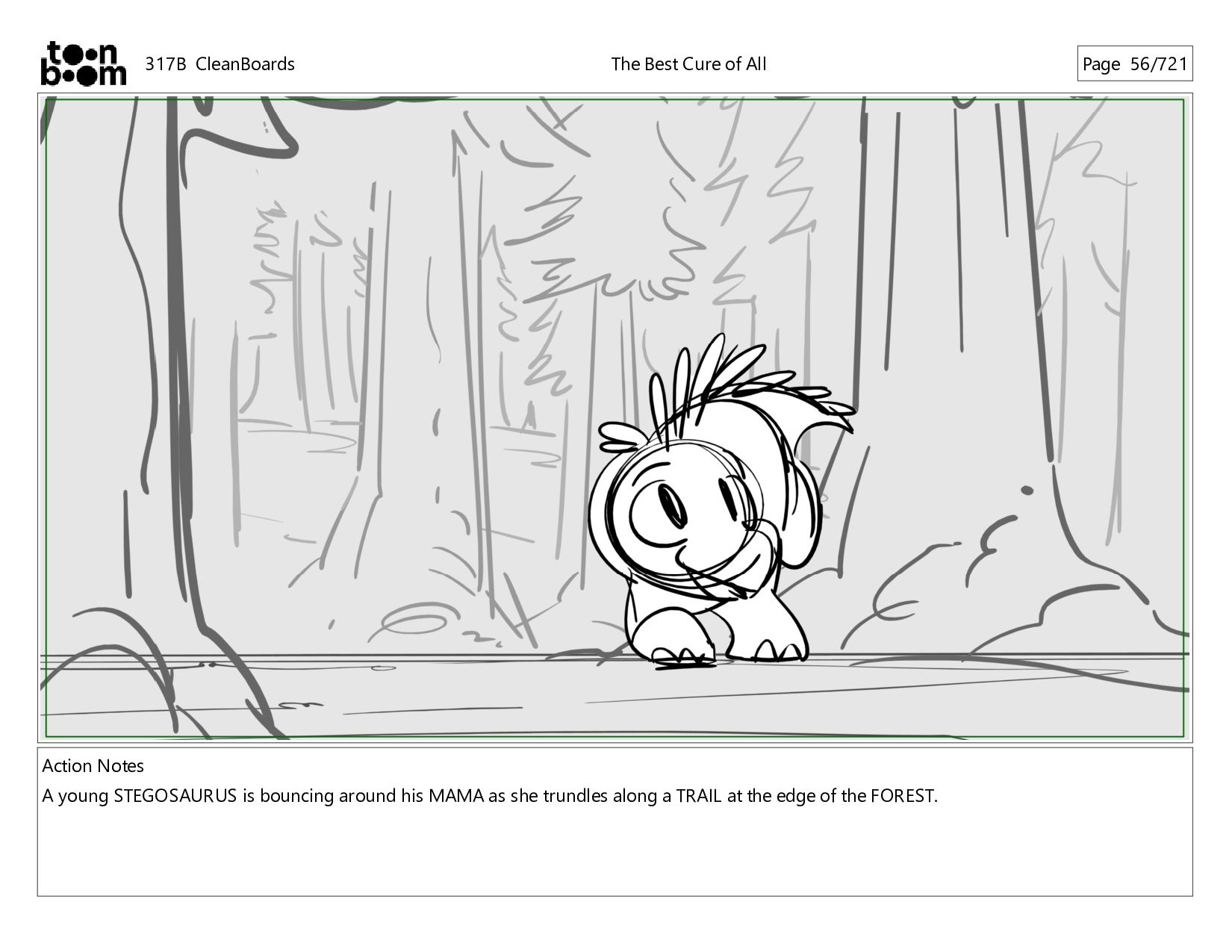Click the Toon Boom logo
This screenshot has width=1232, height=952.
pos(83,63)
